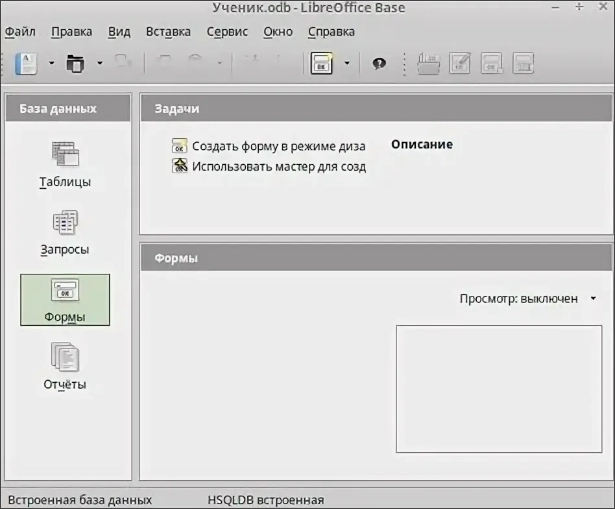Screen dimensions: 615x509
Task: Click the База данных panel header
Action: (68, 108)
